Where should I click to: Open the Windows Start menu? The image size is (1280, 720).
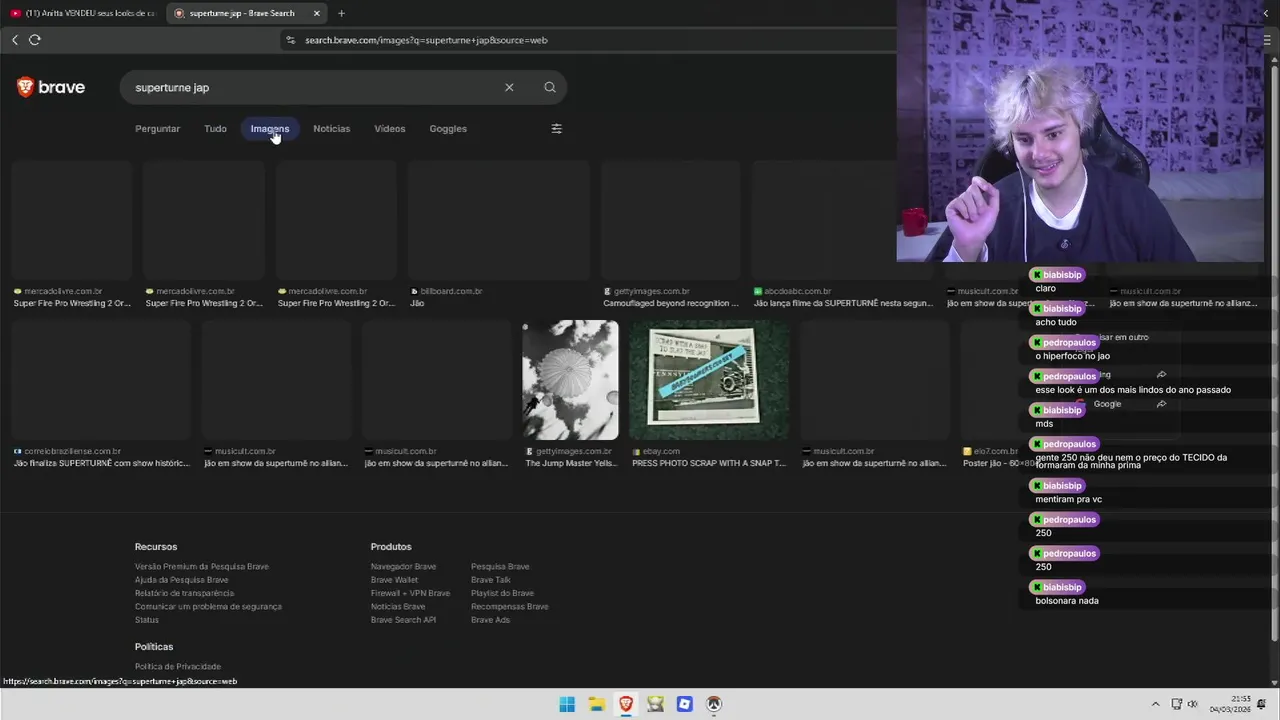click(567, 704)
